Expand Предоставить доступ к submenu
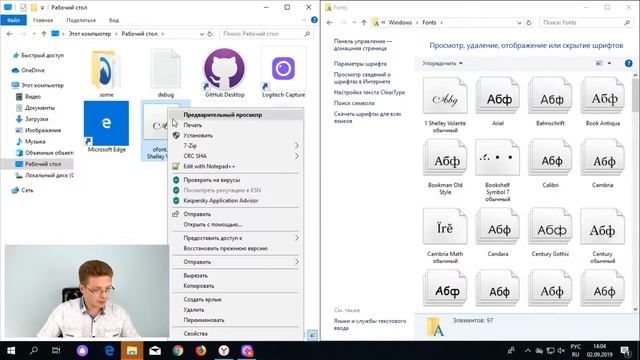This screenshot has height=360, width=640. point(236,238)
